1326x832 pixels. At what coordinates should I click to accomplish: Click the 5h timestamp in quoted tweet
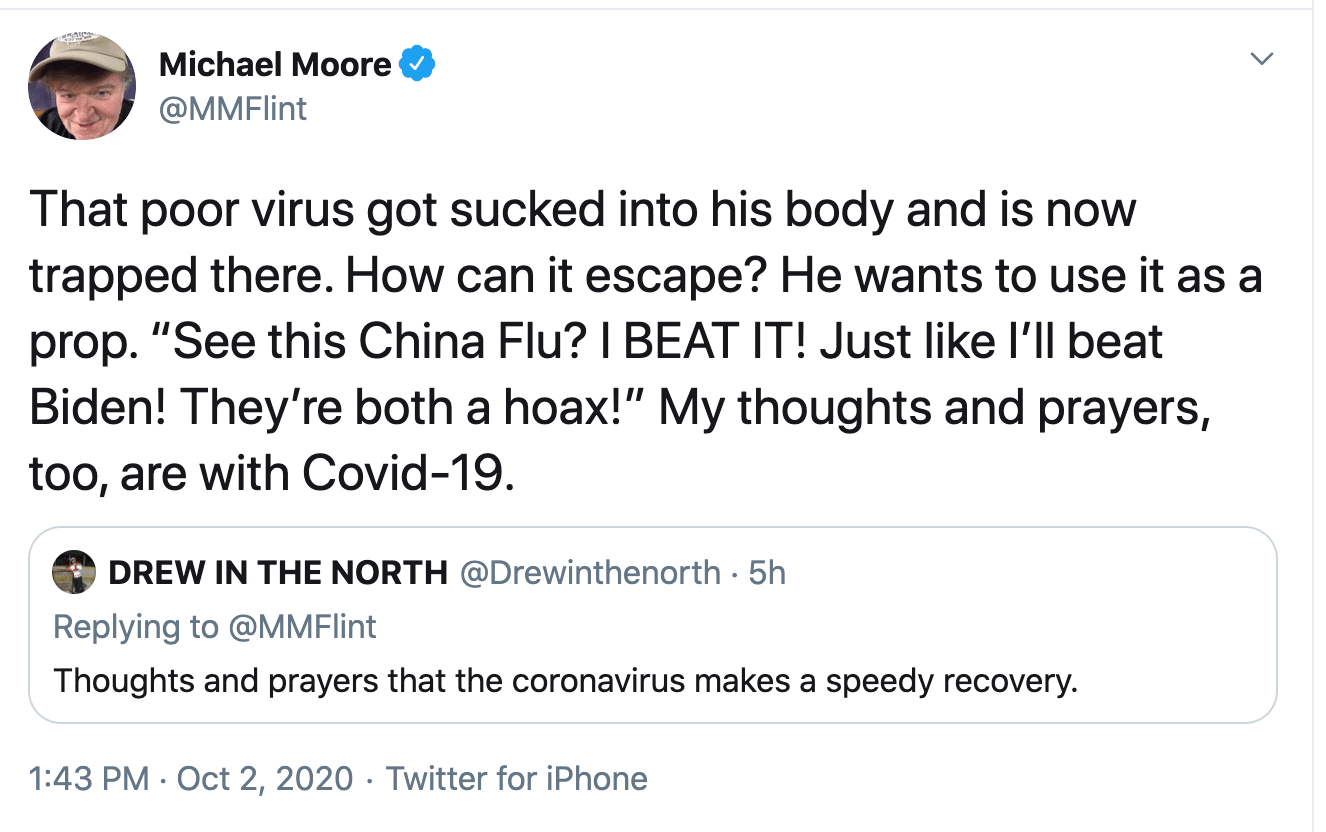click(x=767, y=572)
